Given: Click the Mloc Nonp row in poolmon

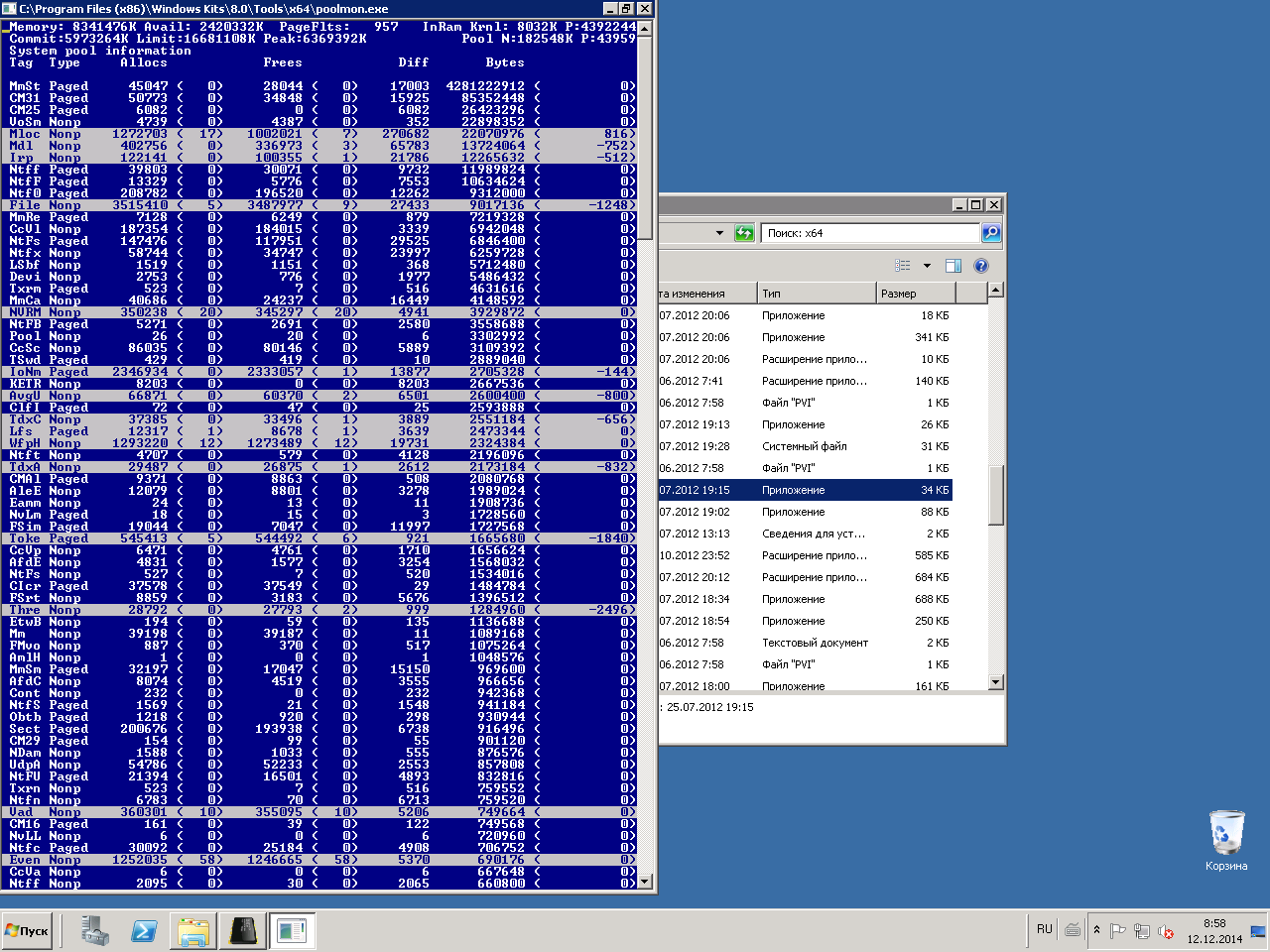Looking at the screenshot, I should click(x=319, y=134).
